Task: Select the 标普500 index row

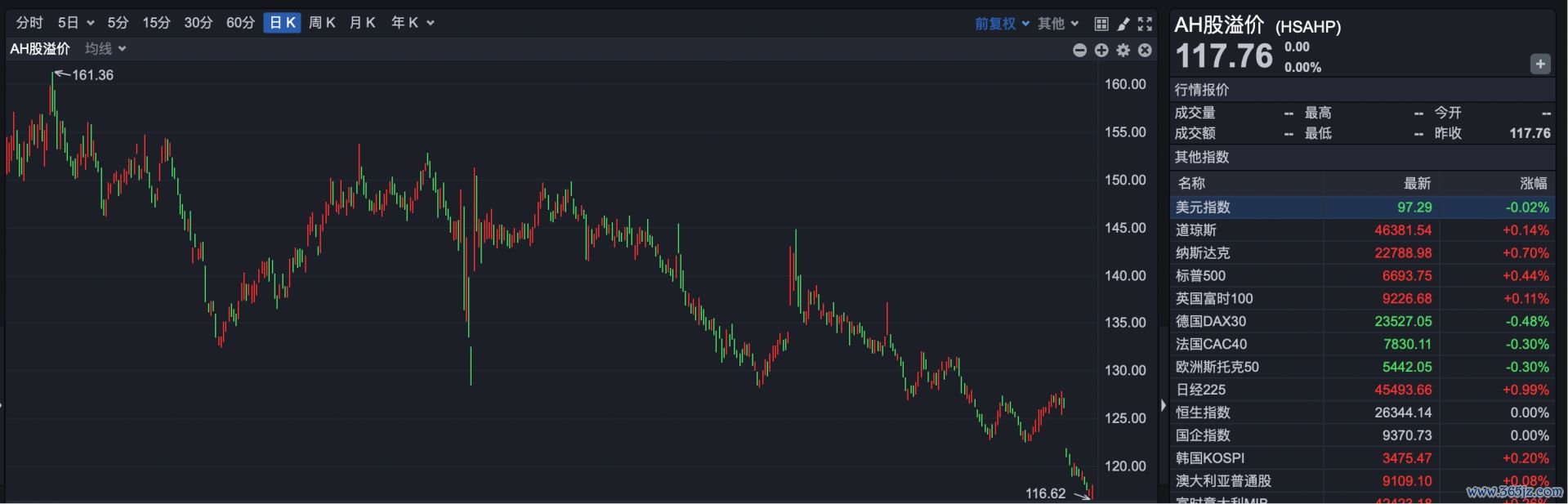Action: [1363, 276]
